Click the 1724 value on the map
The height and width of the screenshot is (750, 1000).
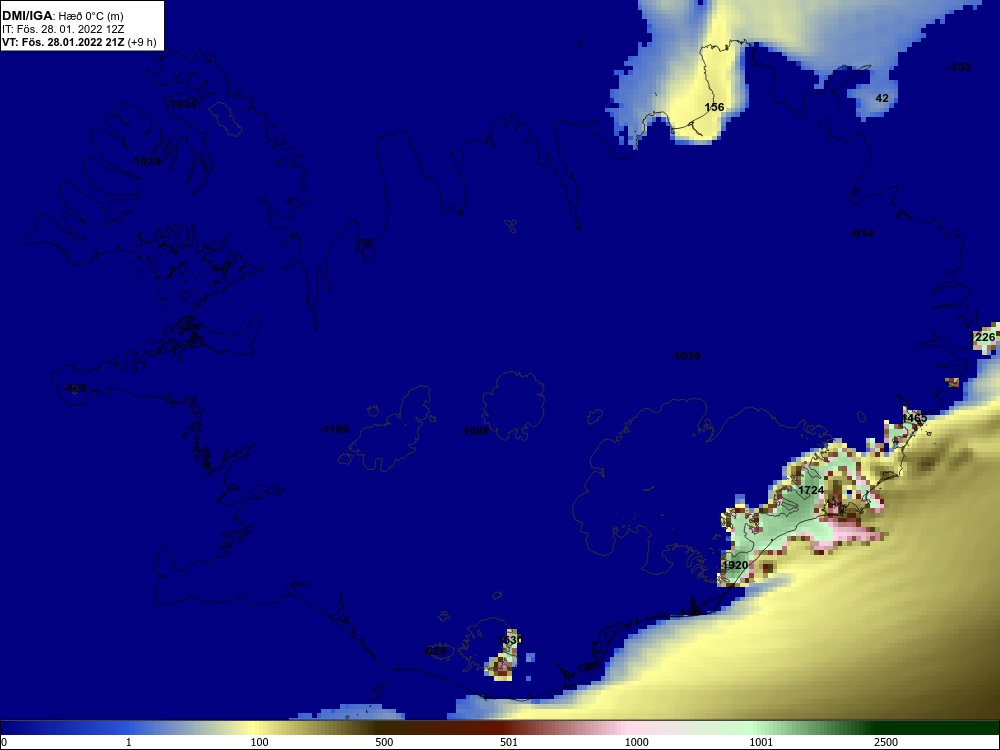(811, 490)
